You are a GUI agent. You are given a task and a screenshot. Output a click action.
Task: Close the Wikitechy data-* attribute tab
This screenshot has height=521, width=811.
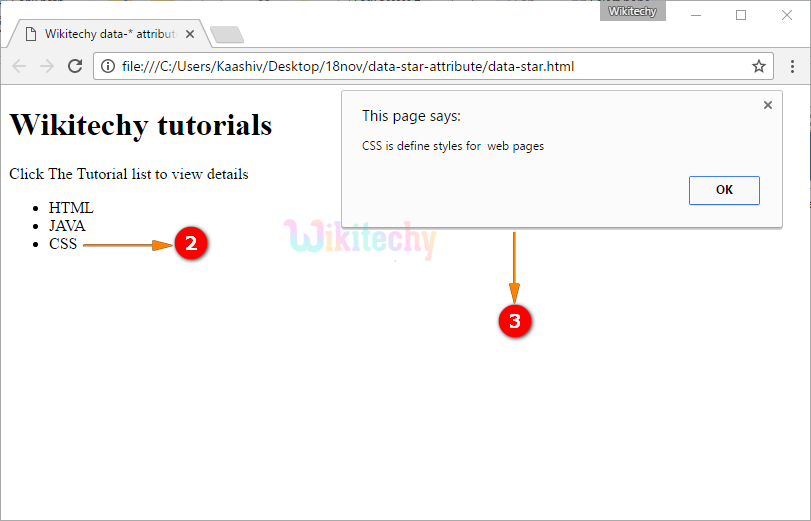point(190,34)
